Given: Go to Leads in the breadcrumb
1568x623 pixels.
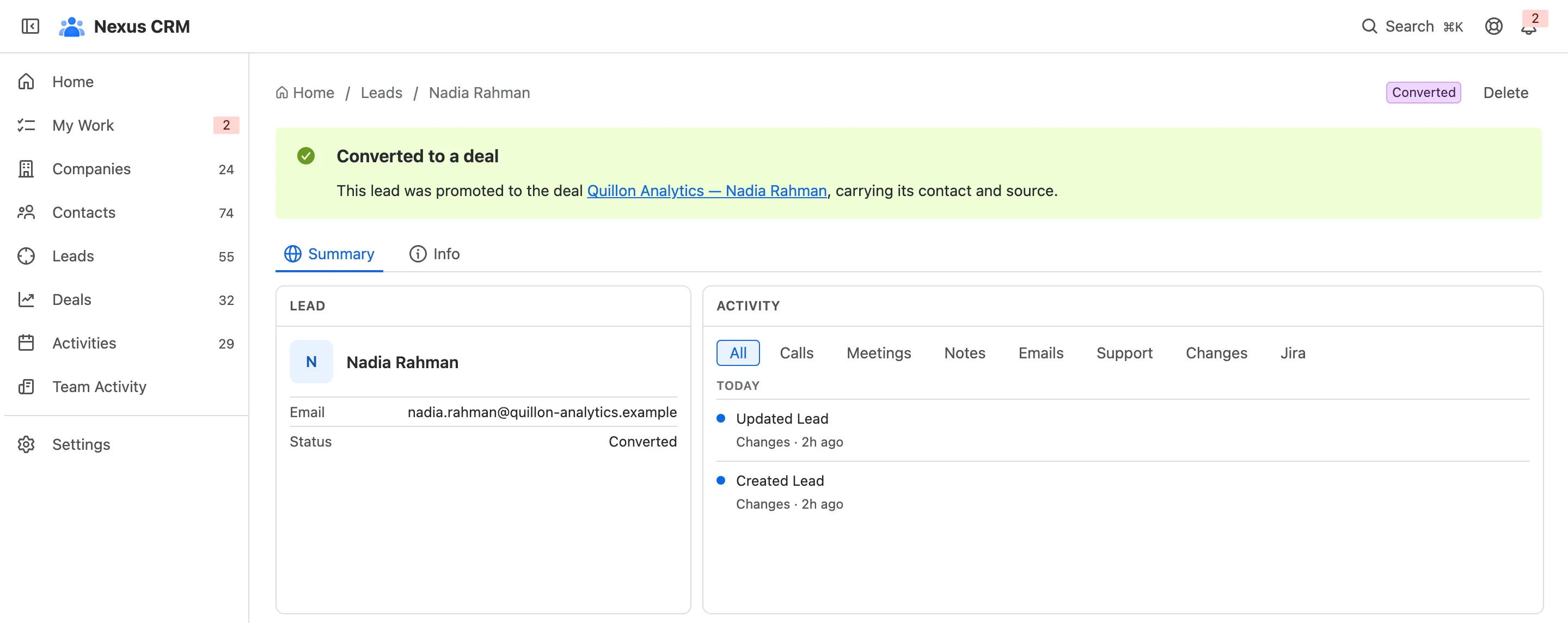Looking at the screenshot, I should pyautogui.click(x=381, y=93).
